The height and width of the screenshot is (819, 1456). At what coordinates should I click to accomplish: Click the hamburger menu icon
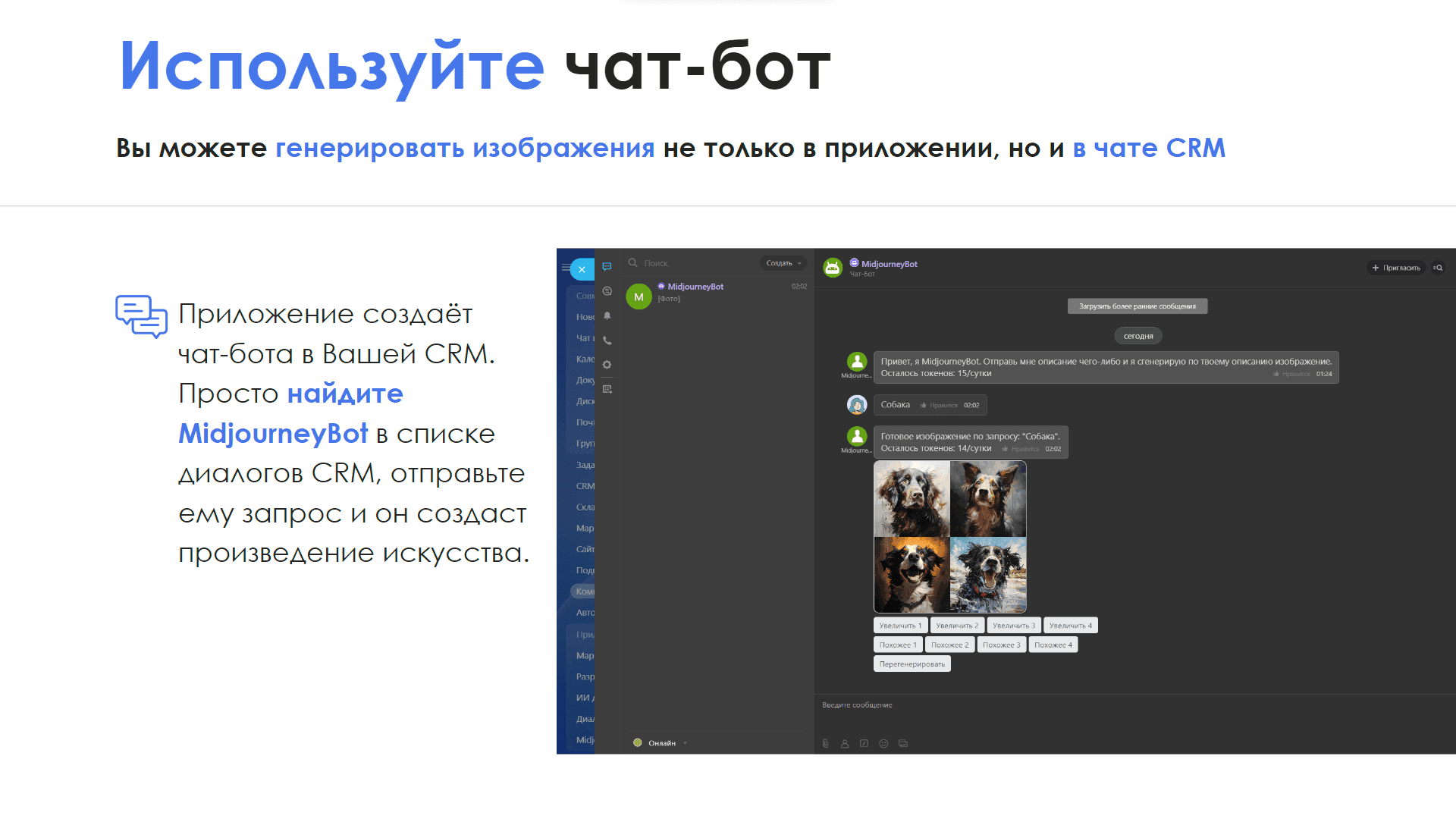[566, 268]
